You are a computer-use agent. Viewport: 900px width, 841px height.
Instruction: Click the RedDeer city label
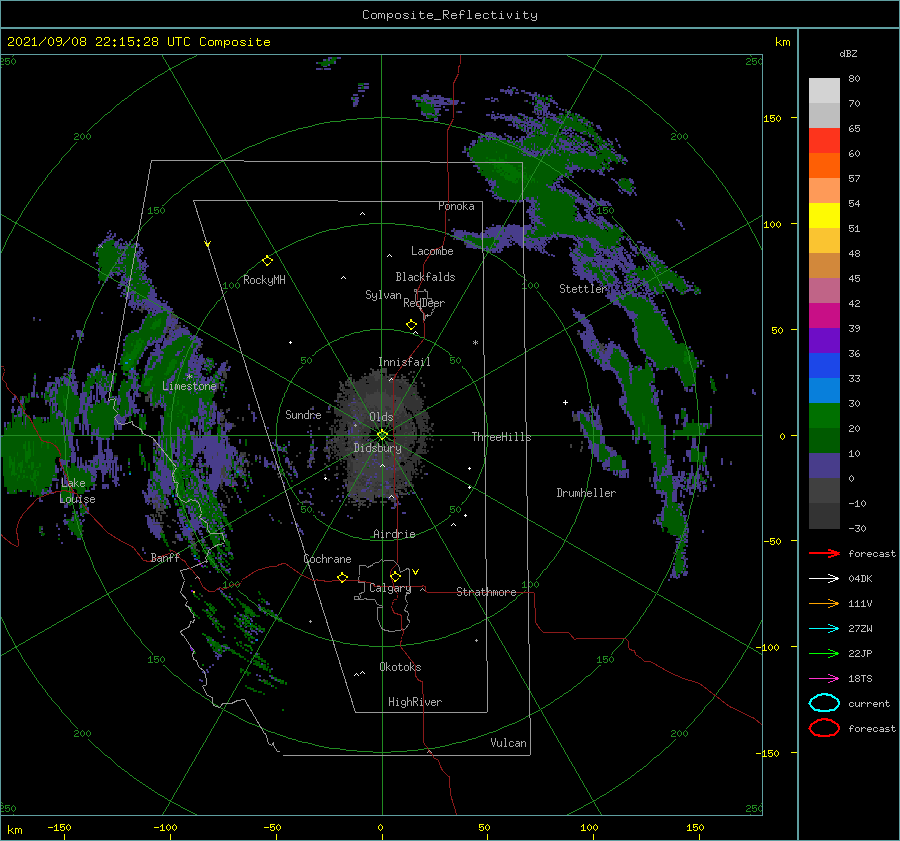(424, 303)
